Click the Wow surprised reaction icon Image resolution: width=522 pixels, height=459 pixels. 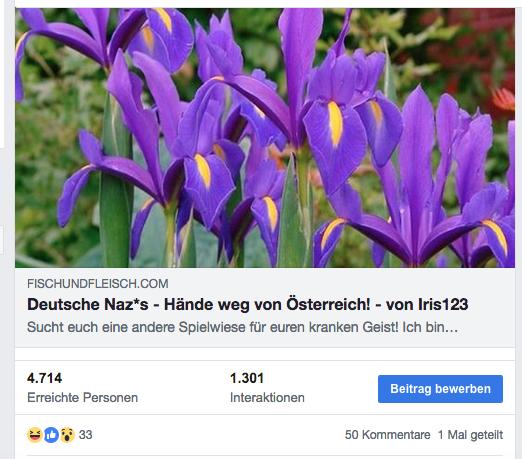[x=67, y=435]
